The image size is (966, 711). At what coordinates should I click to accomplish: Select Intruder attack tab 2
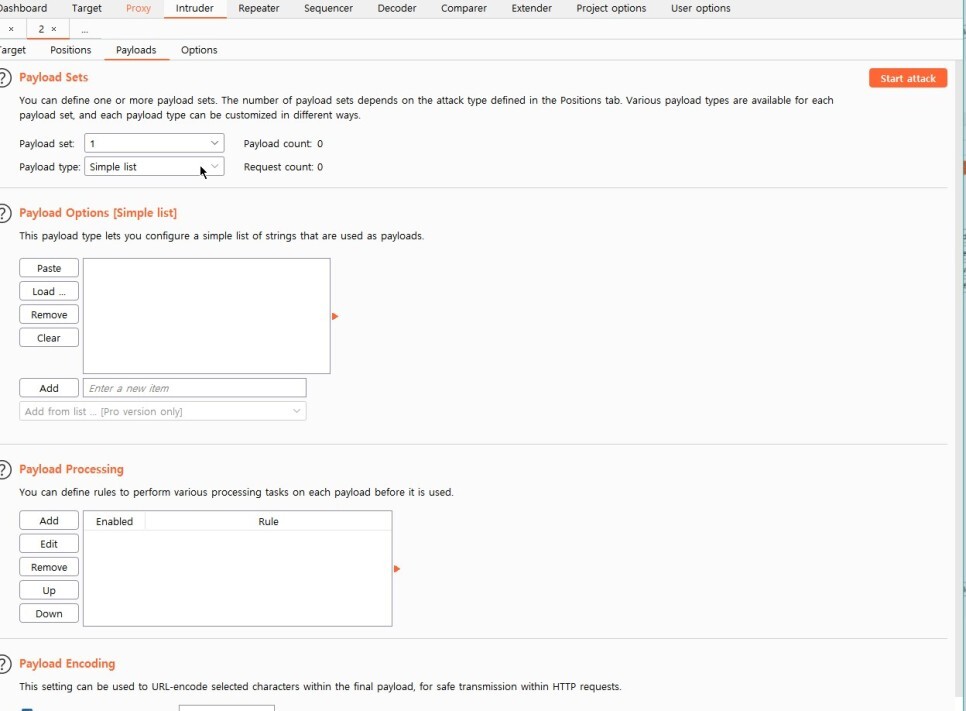click(41, 29)
